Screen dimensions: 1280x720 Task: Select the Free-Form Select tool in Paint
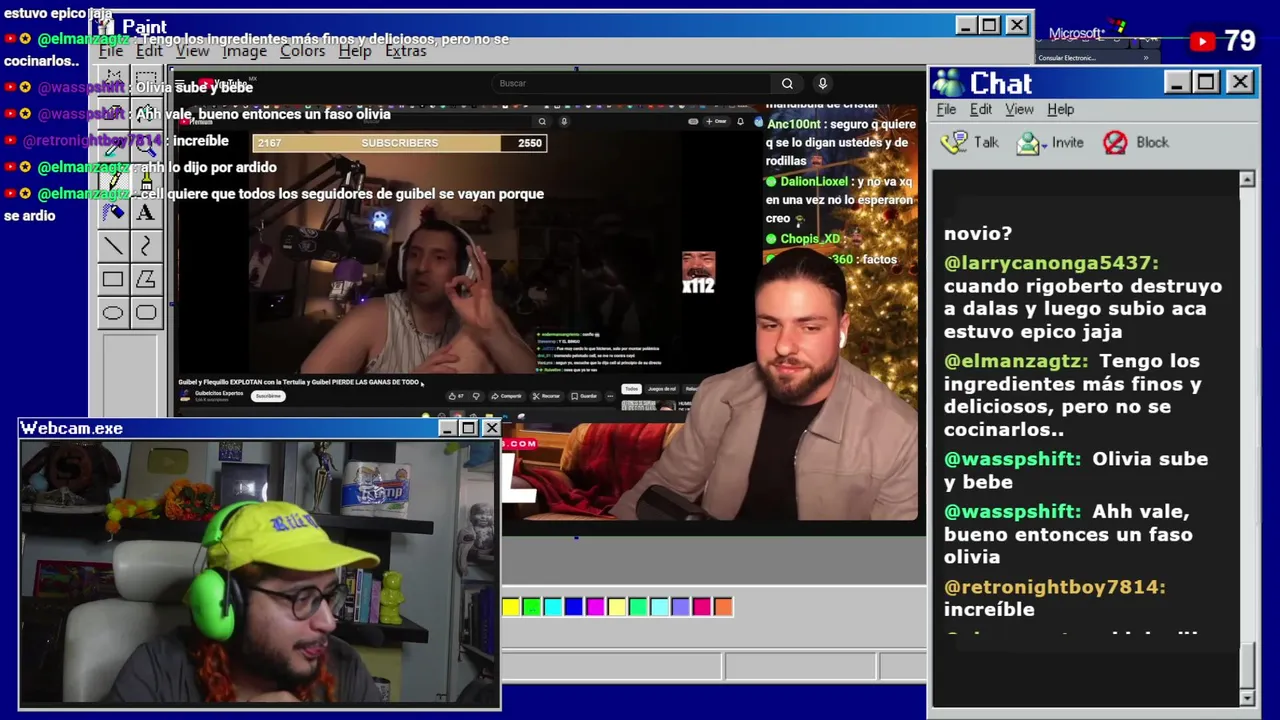click(113, 79)
